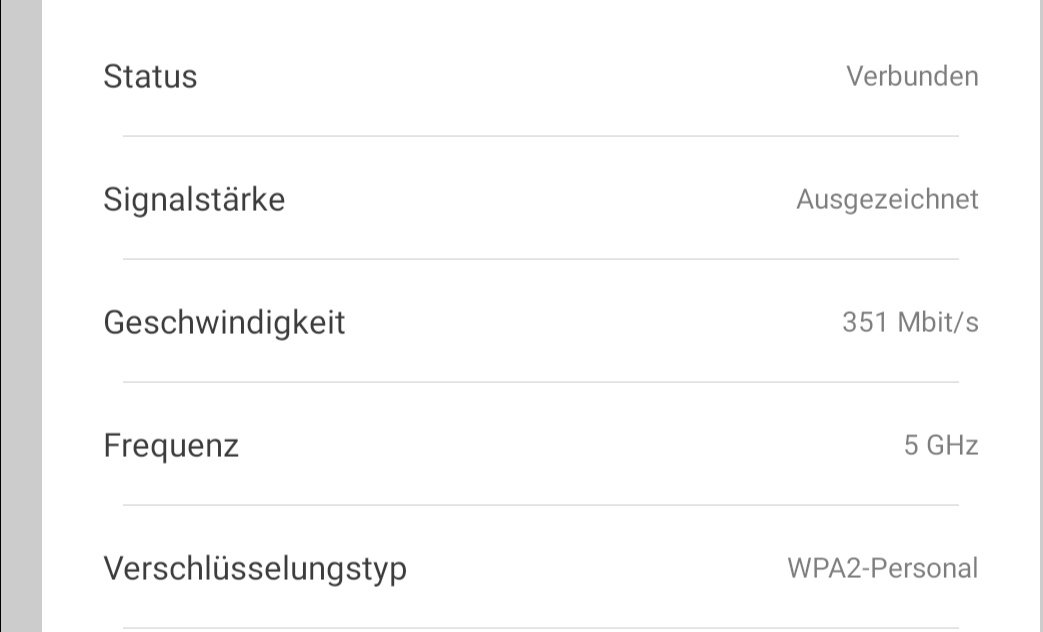Tap the Verbunden connection status value
This screenshot has height=632, width=1043.
tap(912, 77)
